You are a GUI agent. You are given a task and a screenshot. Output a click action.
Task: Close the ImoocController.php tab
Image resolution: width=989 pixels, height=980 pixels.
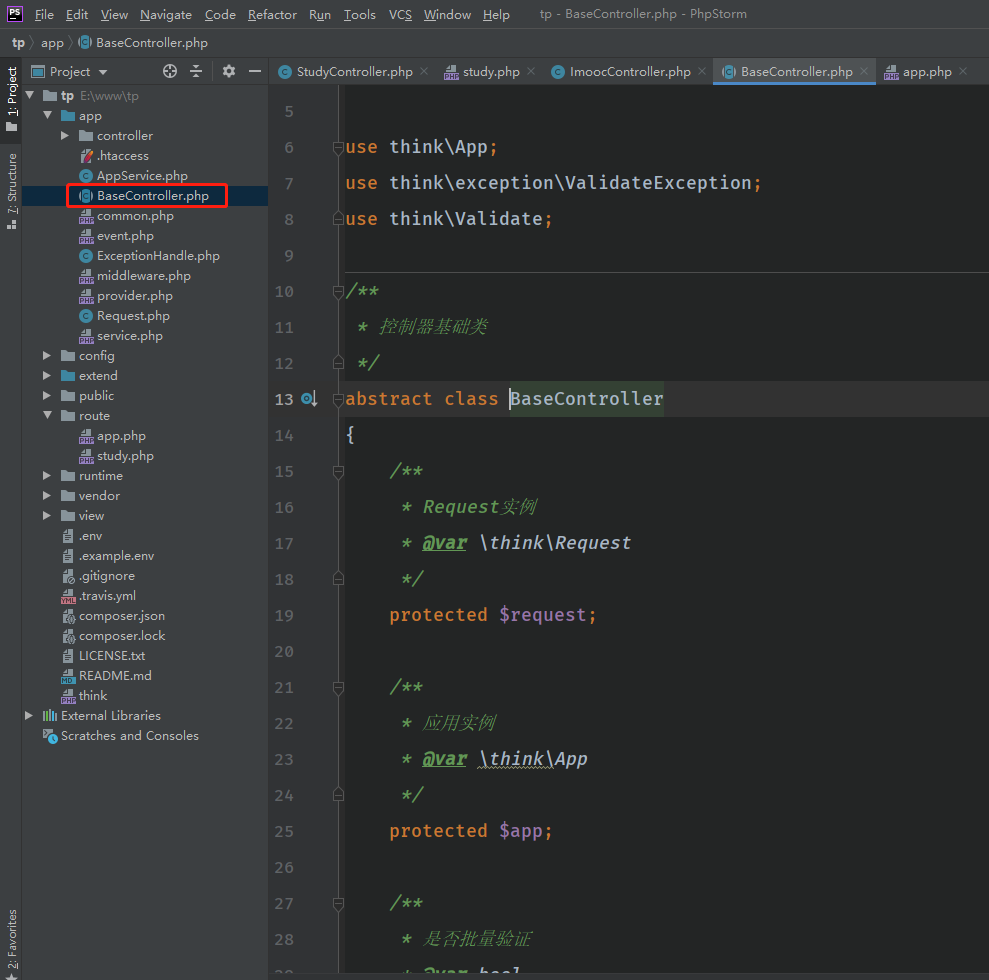[702, 71]
